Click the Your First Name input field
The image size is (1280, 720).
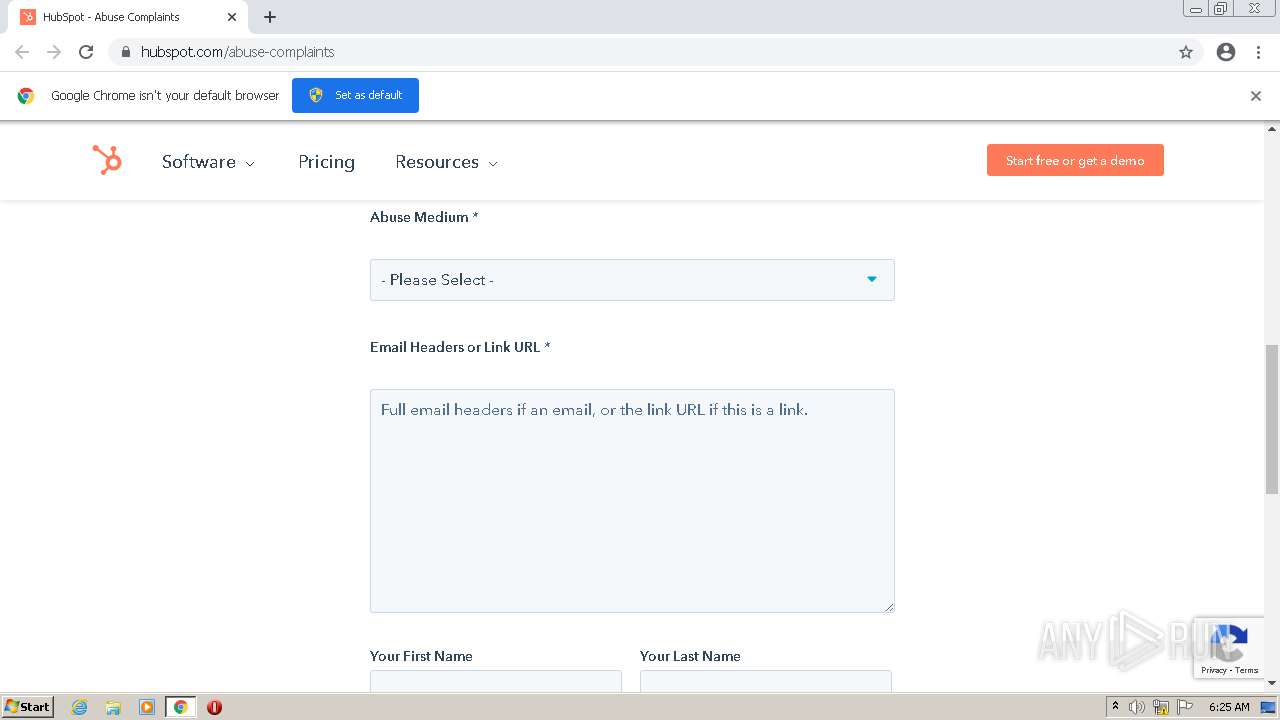(x=496, y=681)
